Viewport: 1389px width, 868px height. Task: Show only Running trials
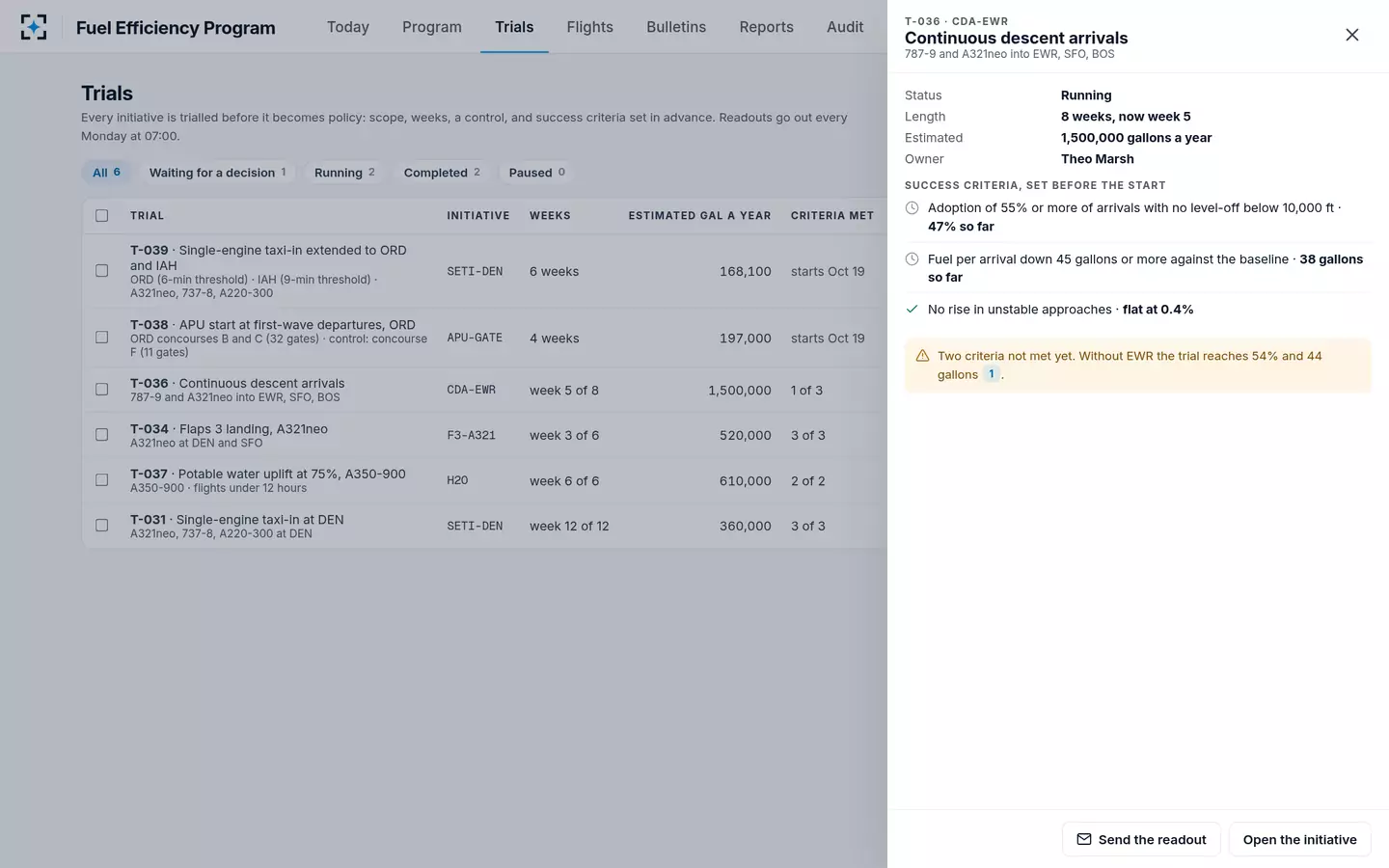click(344, 173)
